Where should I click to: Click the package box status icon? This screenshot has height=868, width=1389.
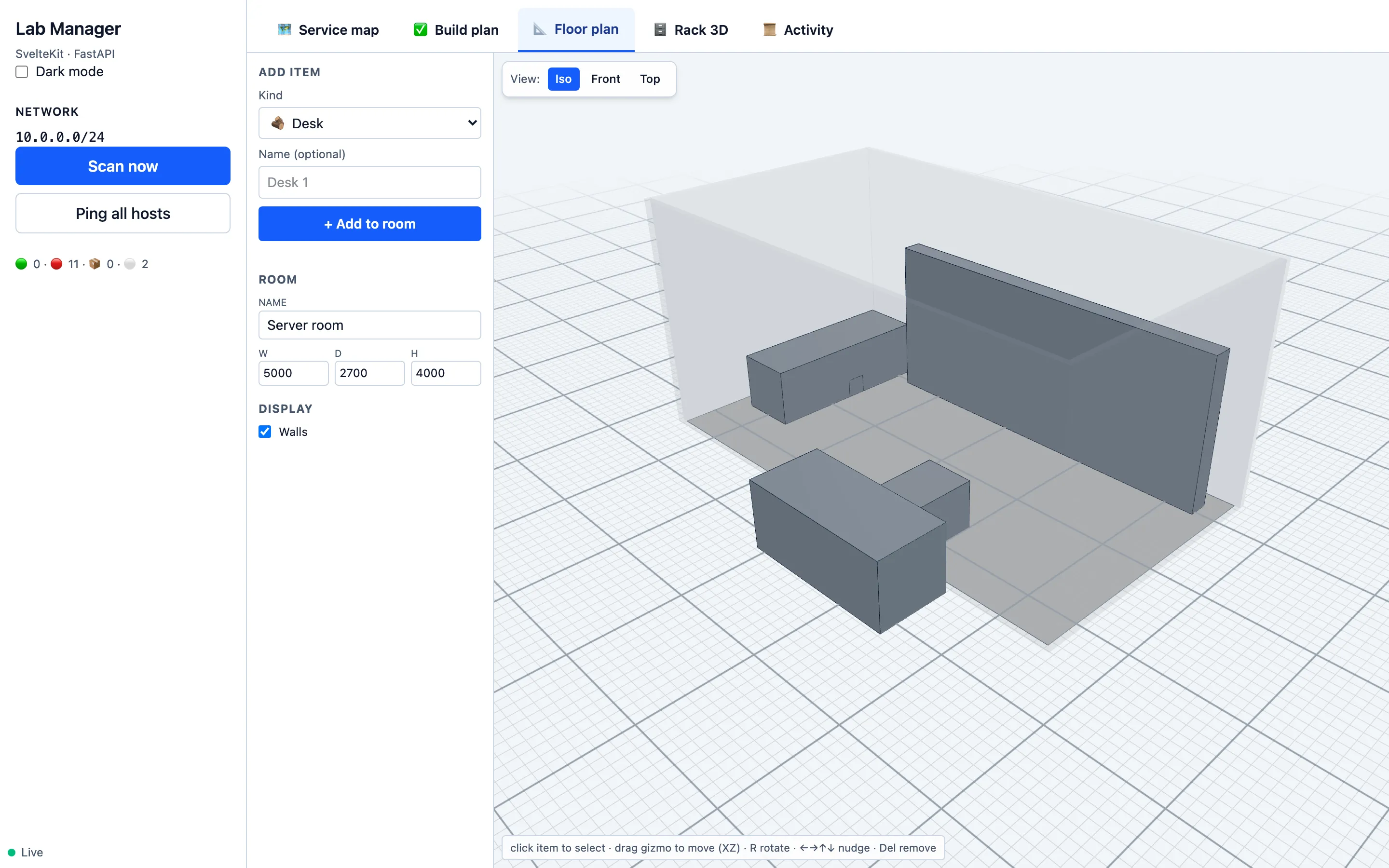click(x=95, y=264)
